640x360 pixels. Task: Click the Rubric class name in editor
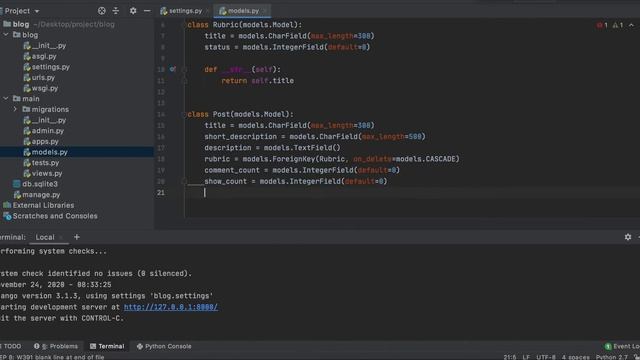click(225, 25)
